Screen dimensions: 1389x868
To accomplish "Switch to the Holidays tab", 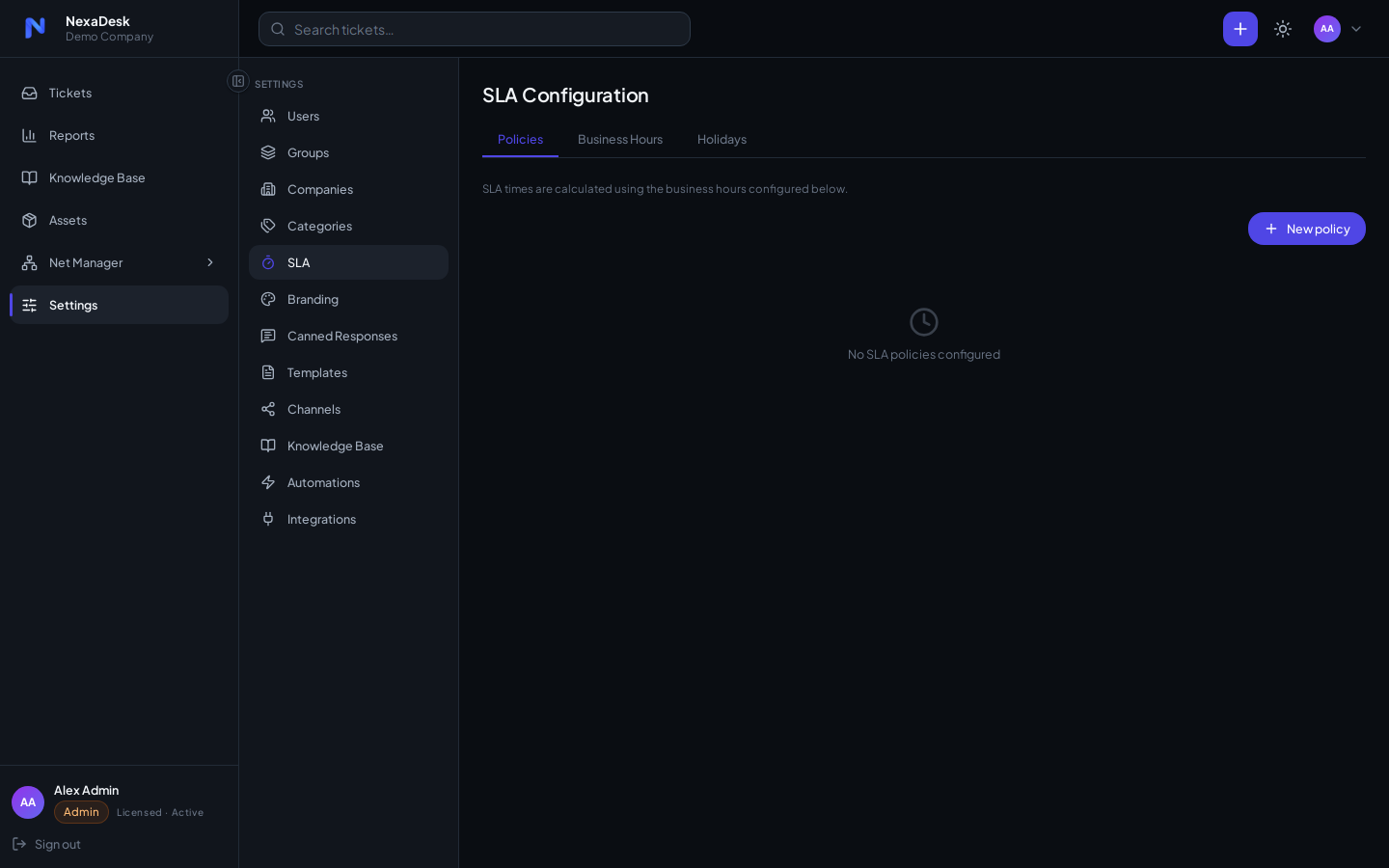I will 722,140.
